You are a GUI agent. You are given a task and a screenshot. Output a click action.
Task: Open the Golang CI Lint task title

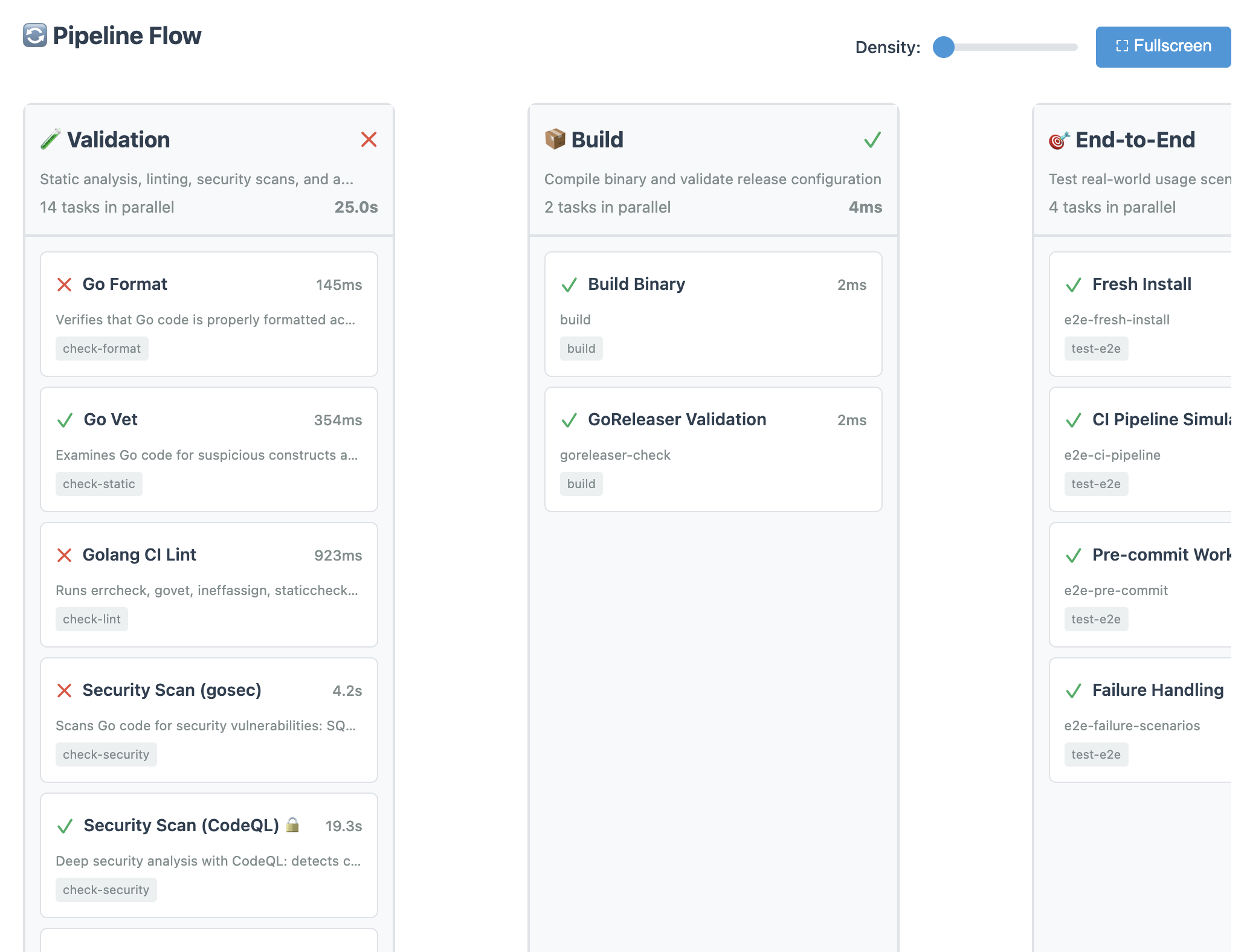139,555
